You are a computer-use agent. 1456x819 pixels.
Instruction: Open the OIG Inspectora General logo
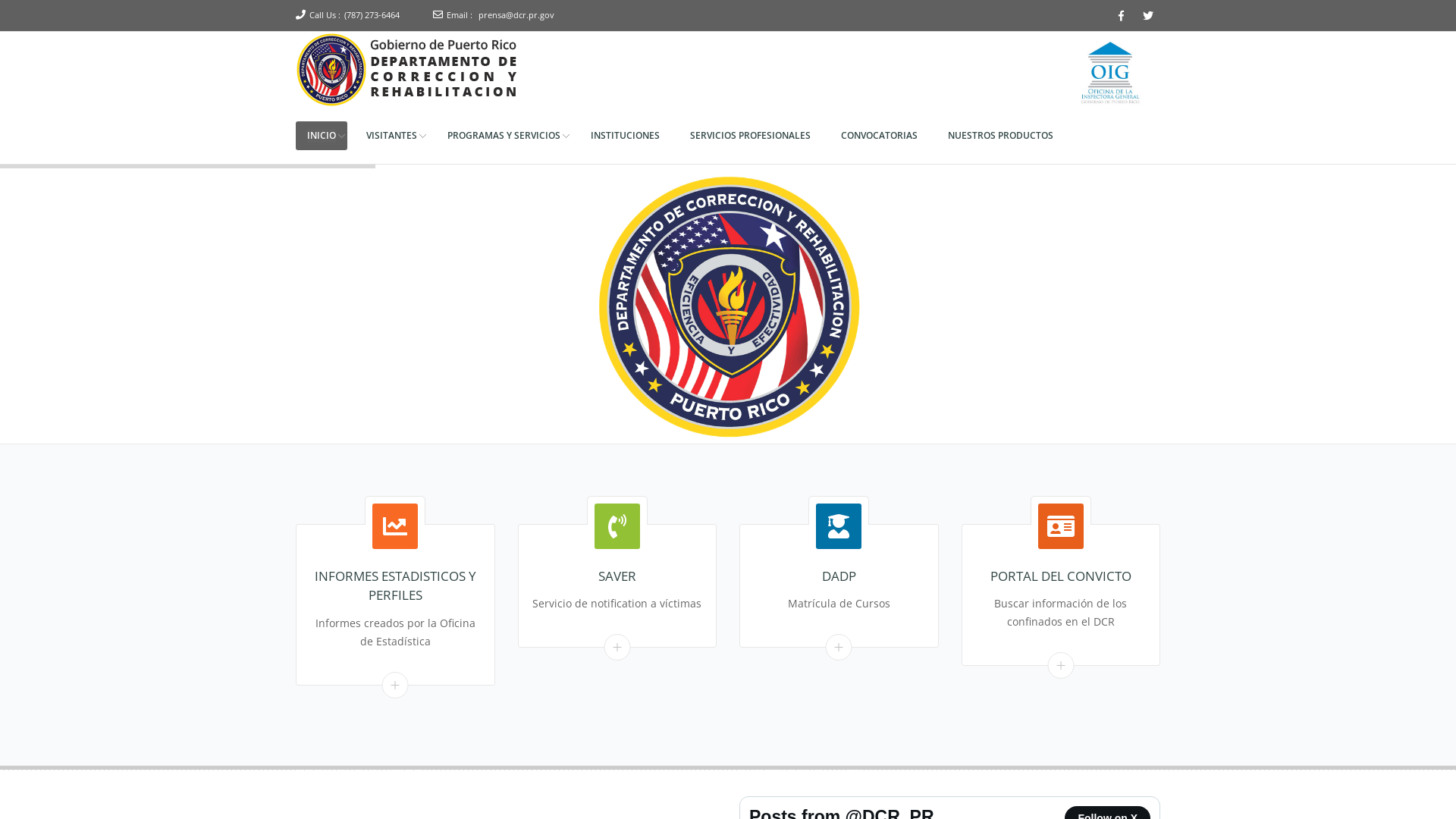click(1110, 73)
